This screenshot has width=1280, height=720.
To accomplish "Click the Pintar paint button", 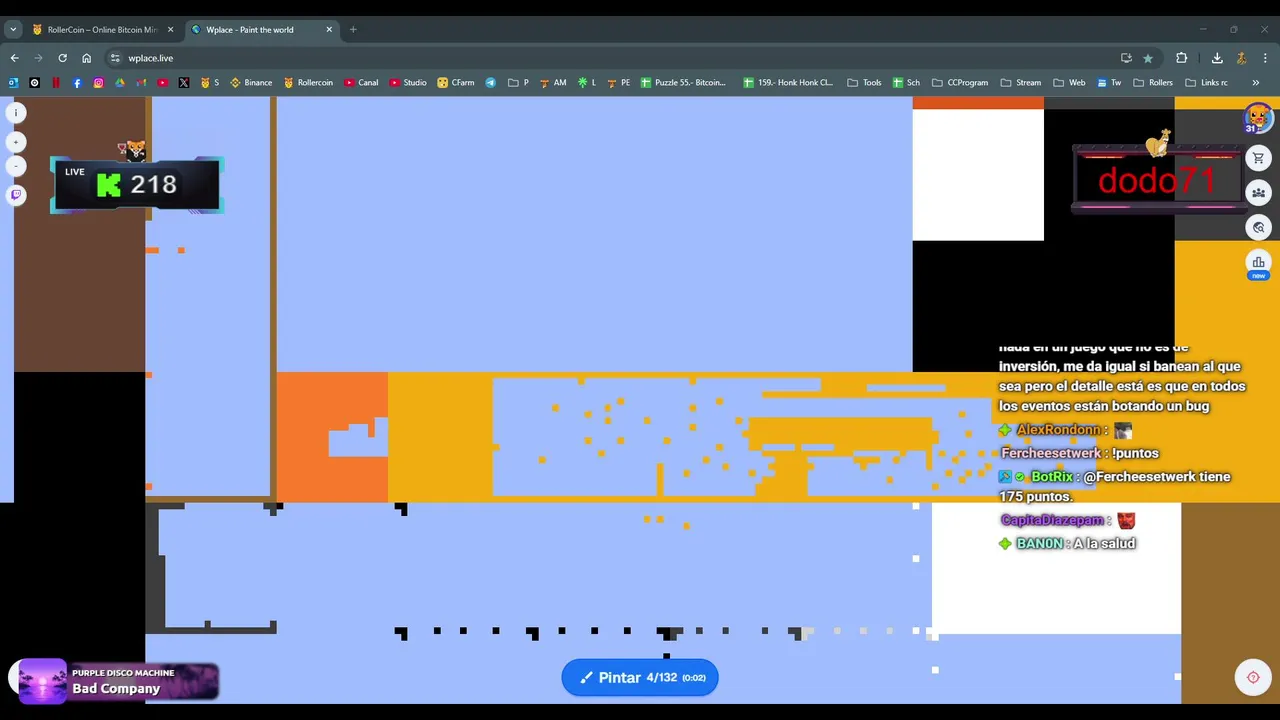I will coord(640,677).
